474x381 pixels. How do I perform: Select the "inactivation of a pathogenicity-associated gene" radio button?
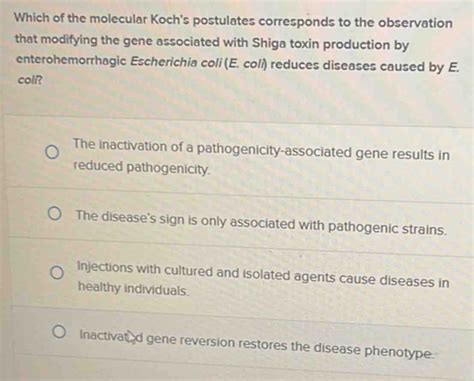(52, 152)
